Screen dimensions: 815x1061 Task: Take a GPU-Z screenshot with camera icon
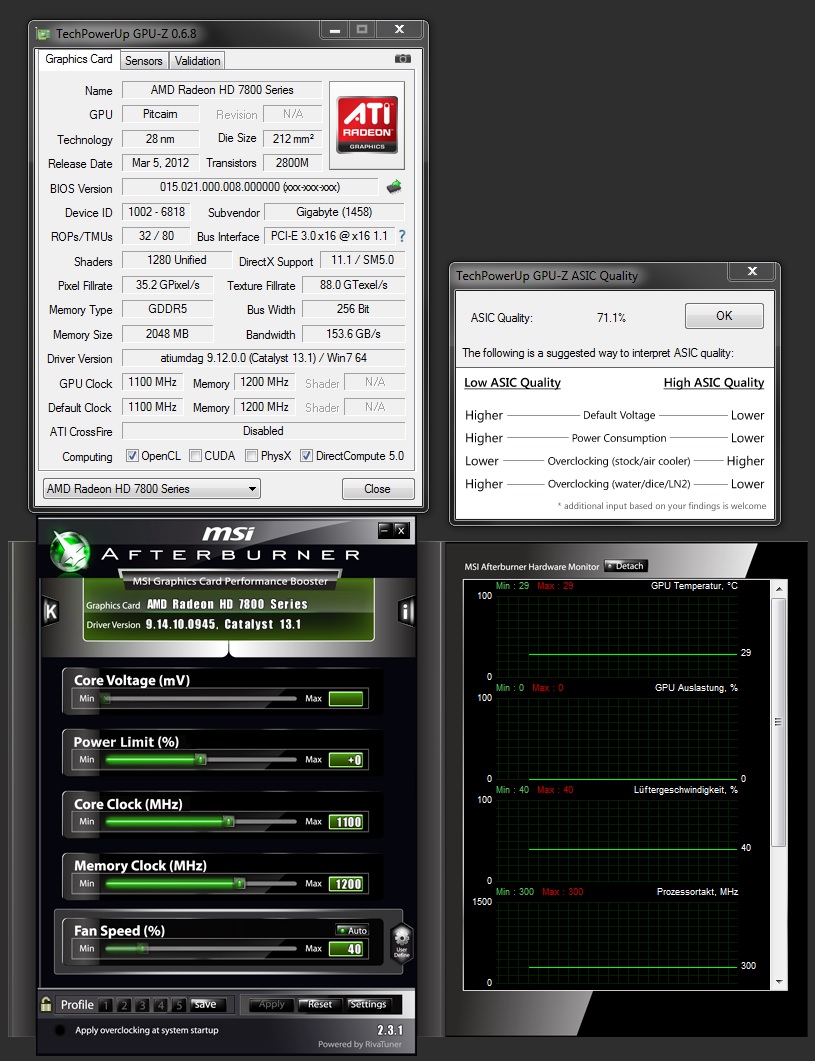(403, 59)
